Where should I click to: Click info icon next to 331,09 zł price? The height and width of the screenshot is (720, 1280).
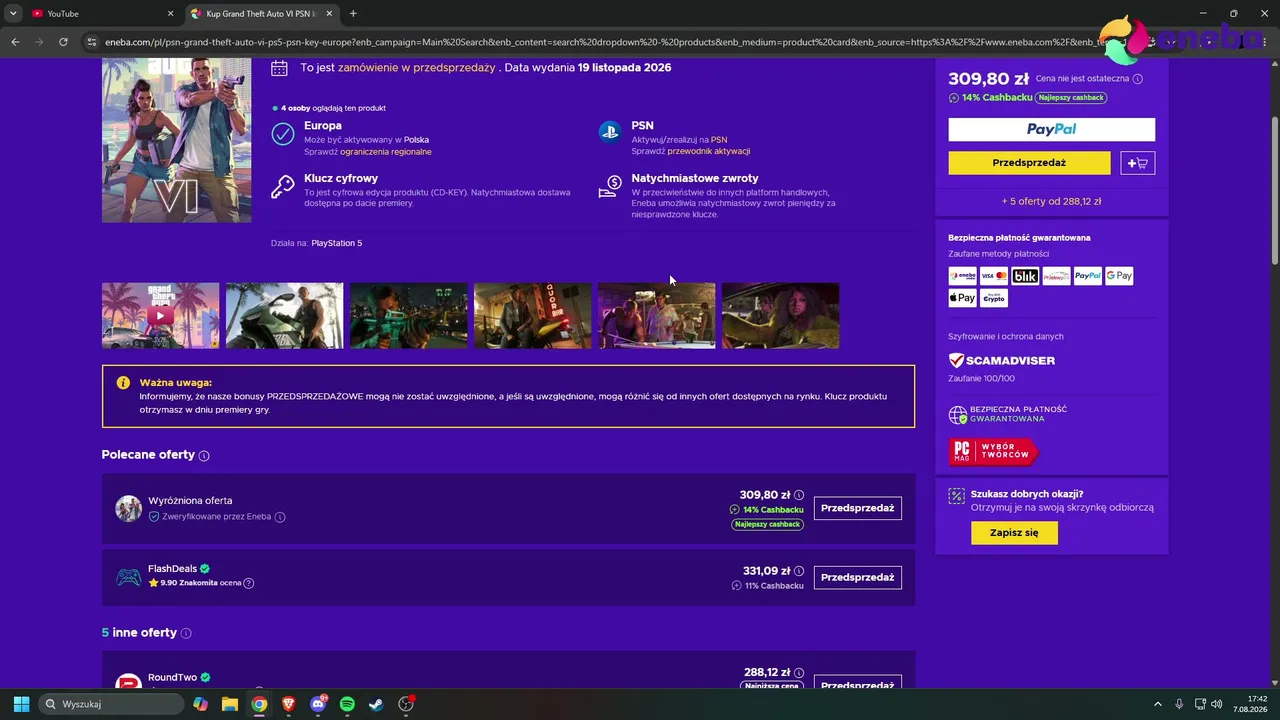(x=798, y=572)
